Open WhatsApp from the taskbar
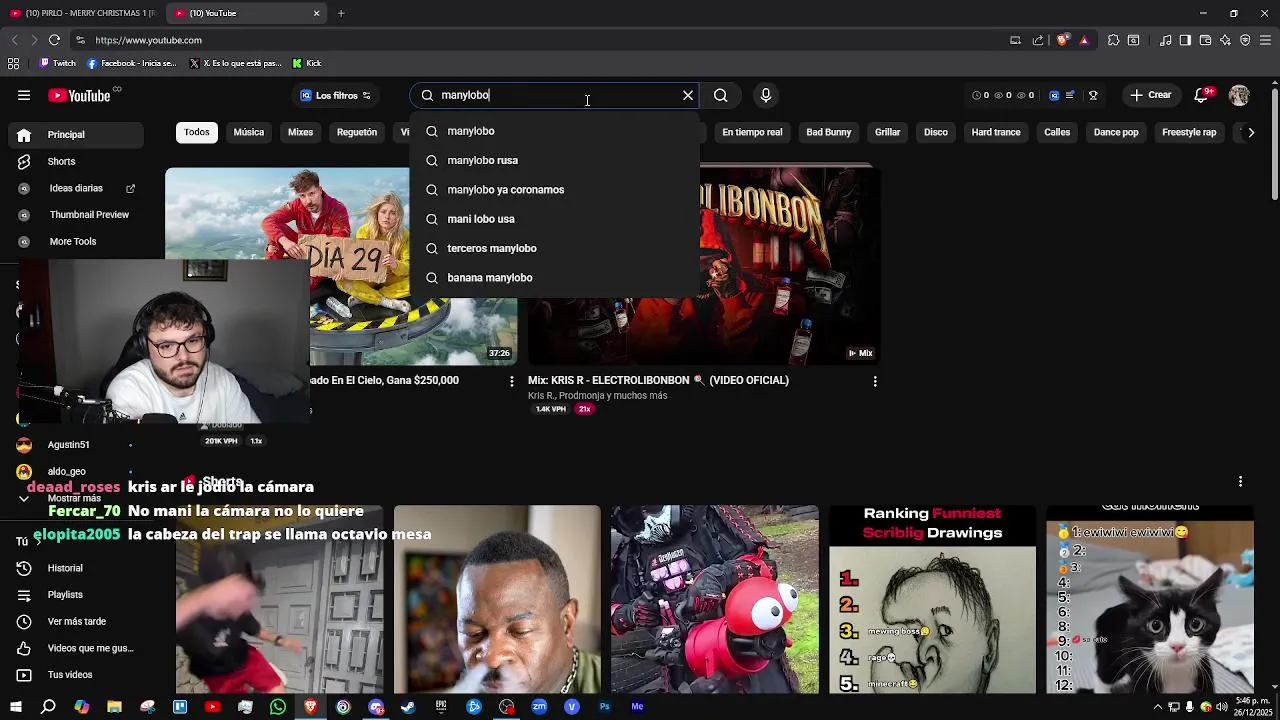The image size is (1280, 720). (278, 707)
